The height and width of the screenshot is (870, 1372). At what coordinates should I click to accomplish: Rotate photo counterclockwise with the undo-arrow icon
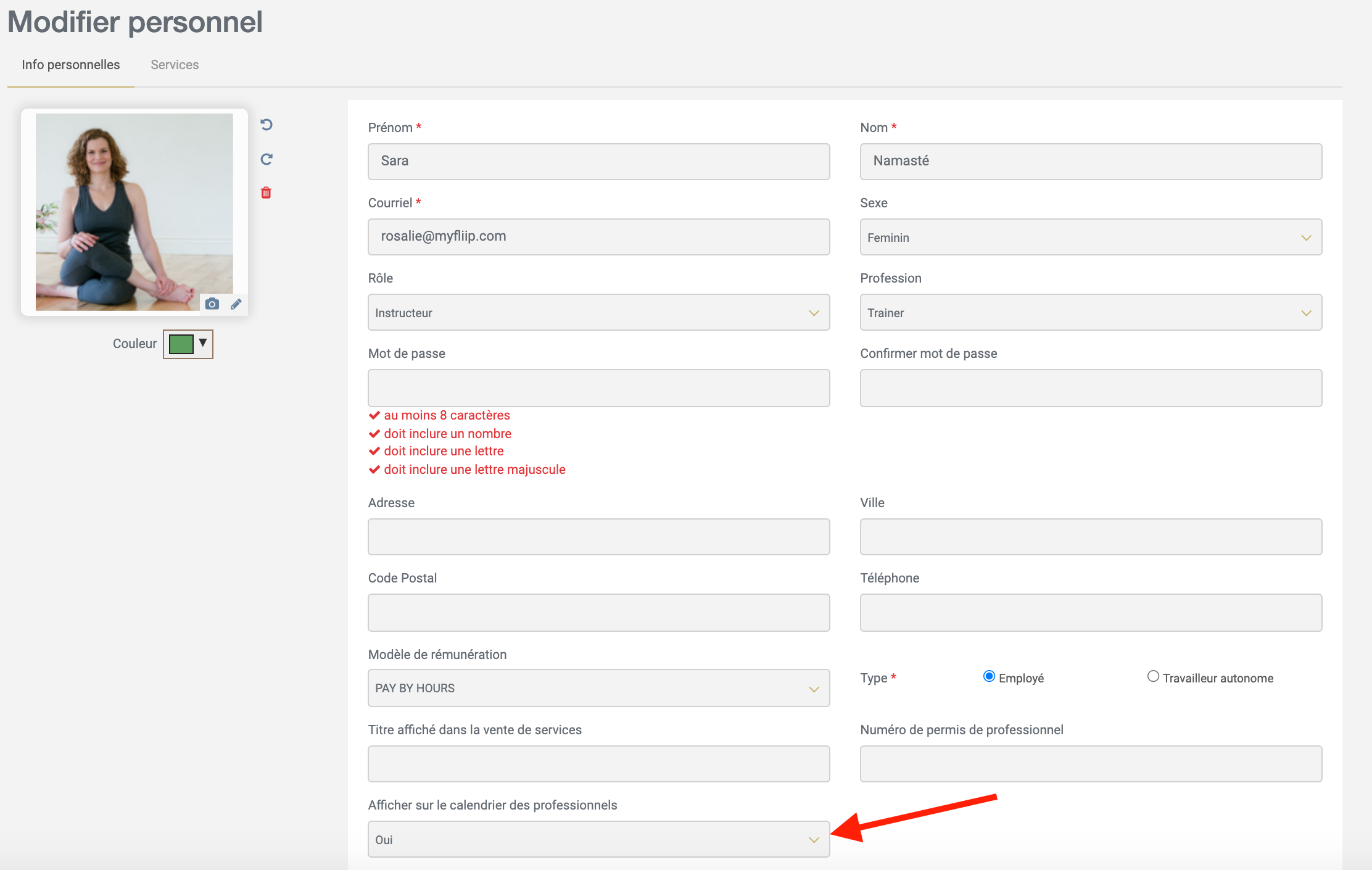pos(267,125)
